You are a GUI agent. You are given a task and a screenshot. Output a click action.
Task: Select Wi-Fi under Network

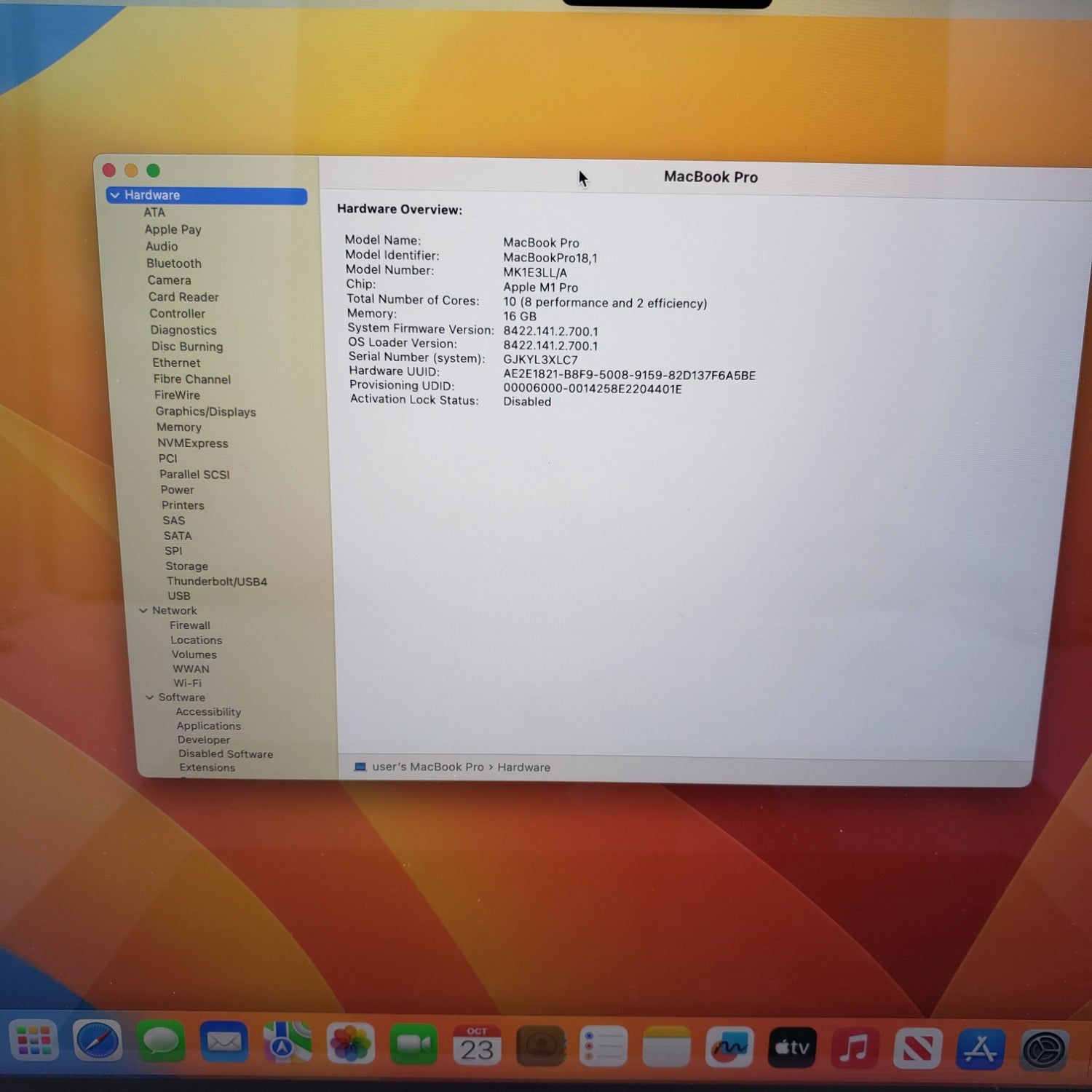[187, 683]
